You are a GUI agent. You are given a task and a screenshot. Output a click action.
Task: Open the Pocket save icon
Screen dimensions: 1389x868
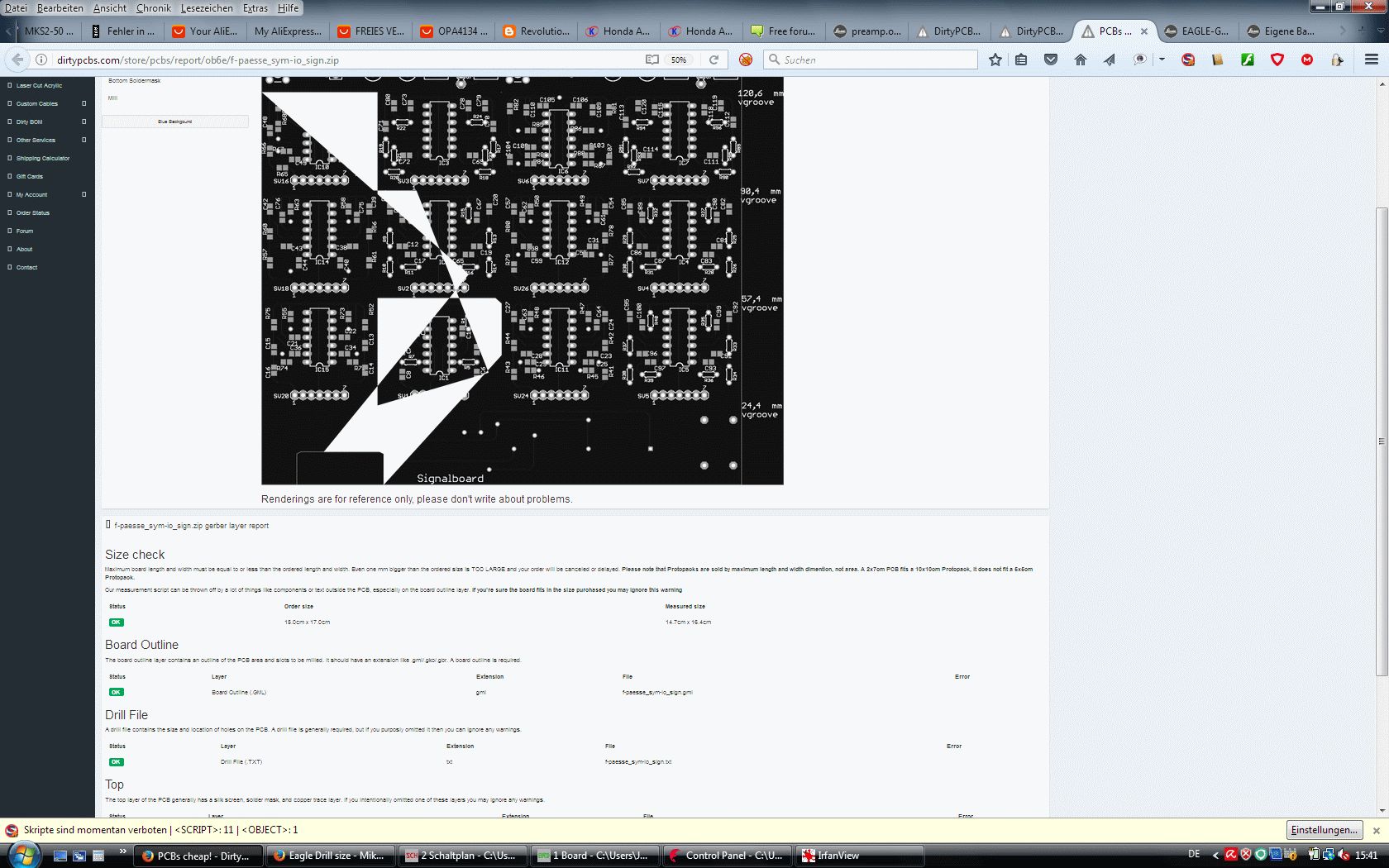(x=1051, y=60)
